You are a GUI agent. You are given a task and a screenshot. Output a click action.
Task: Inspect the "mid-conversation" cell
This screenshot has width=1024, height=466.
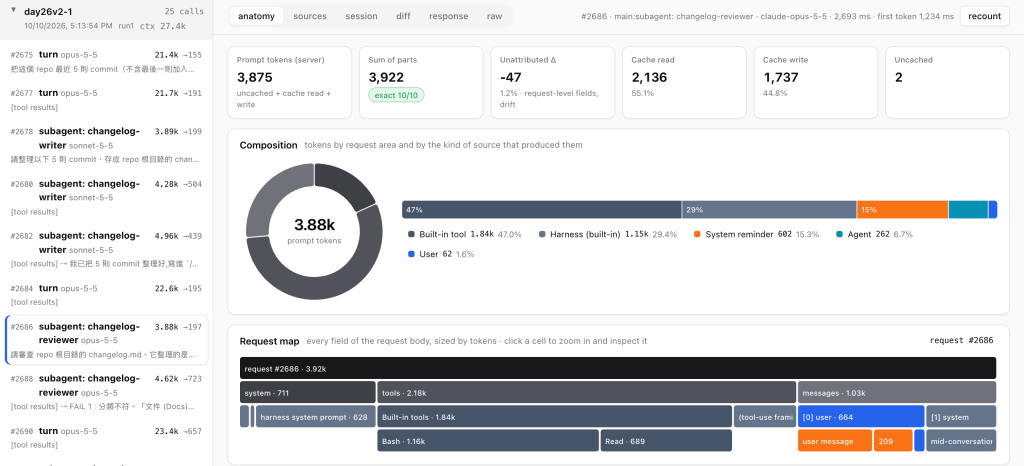tap(961, 441)
